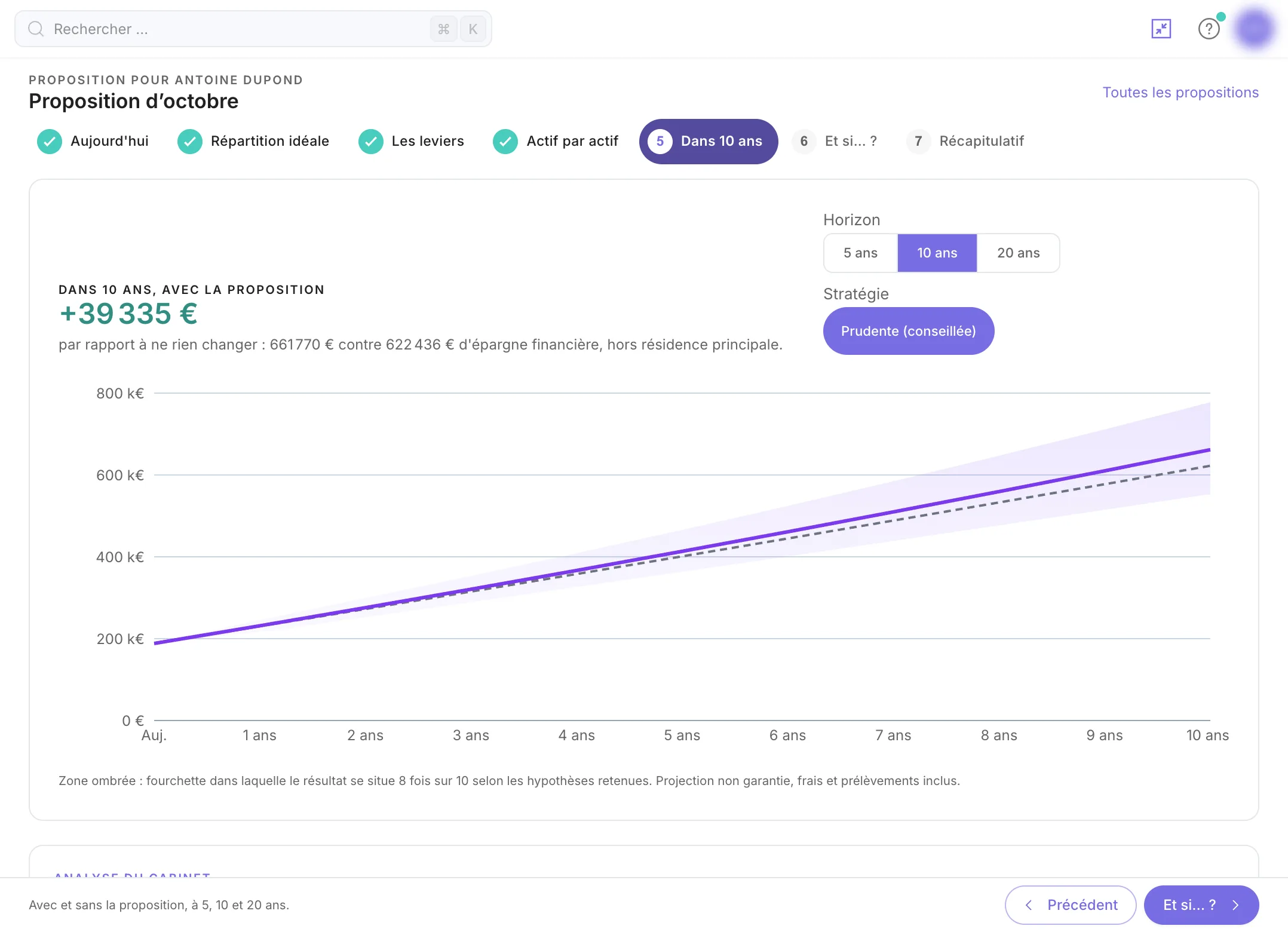Image resolution: width=1288 pixels, height=932 pixels.
Task: Click the +39 335 € gain value
Action: click(128, 314)
